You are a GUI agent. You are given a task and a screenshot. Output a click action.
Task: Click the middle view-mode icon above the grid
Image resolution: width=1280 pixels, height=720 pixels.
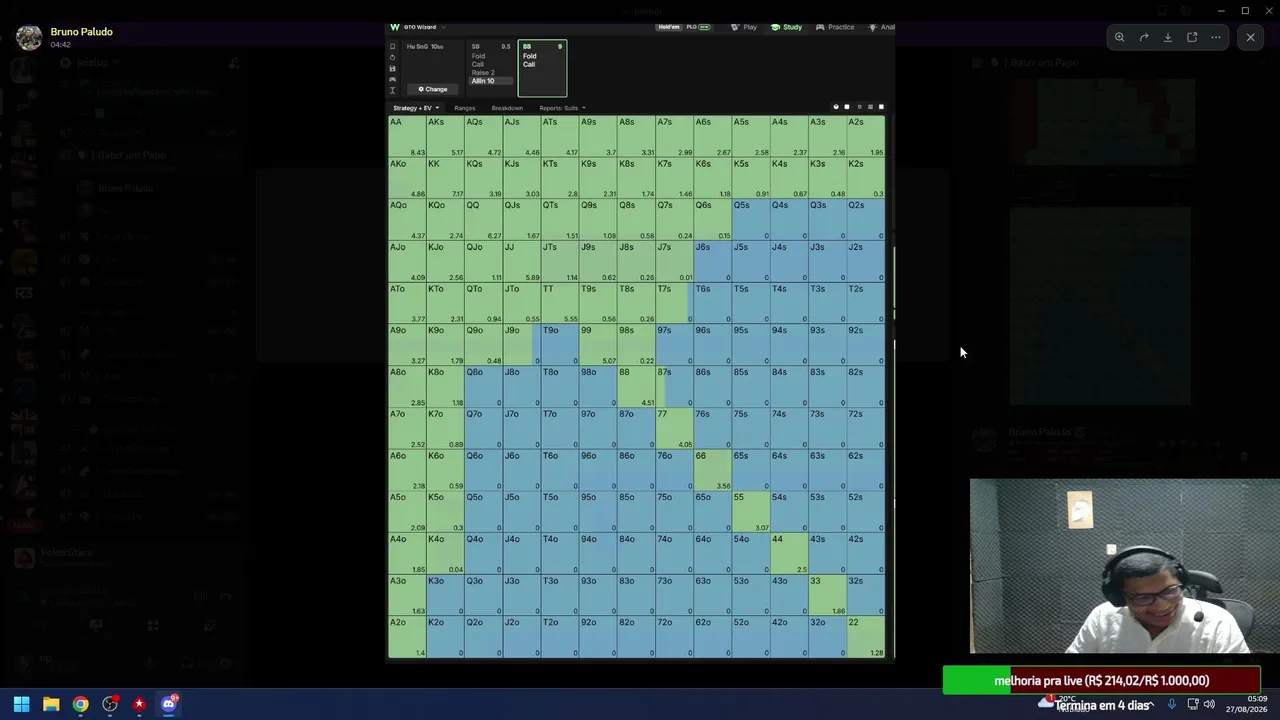[x=859, y=107]
